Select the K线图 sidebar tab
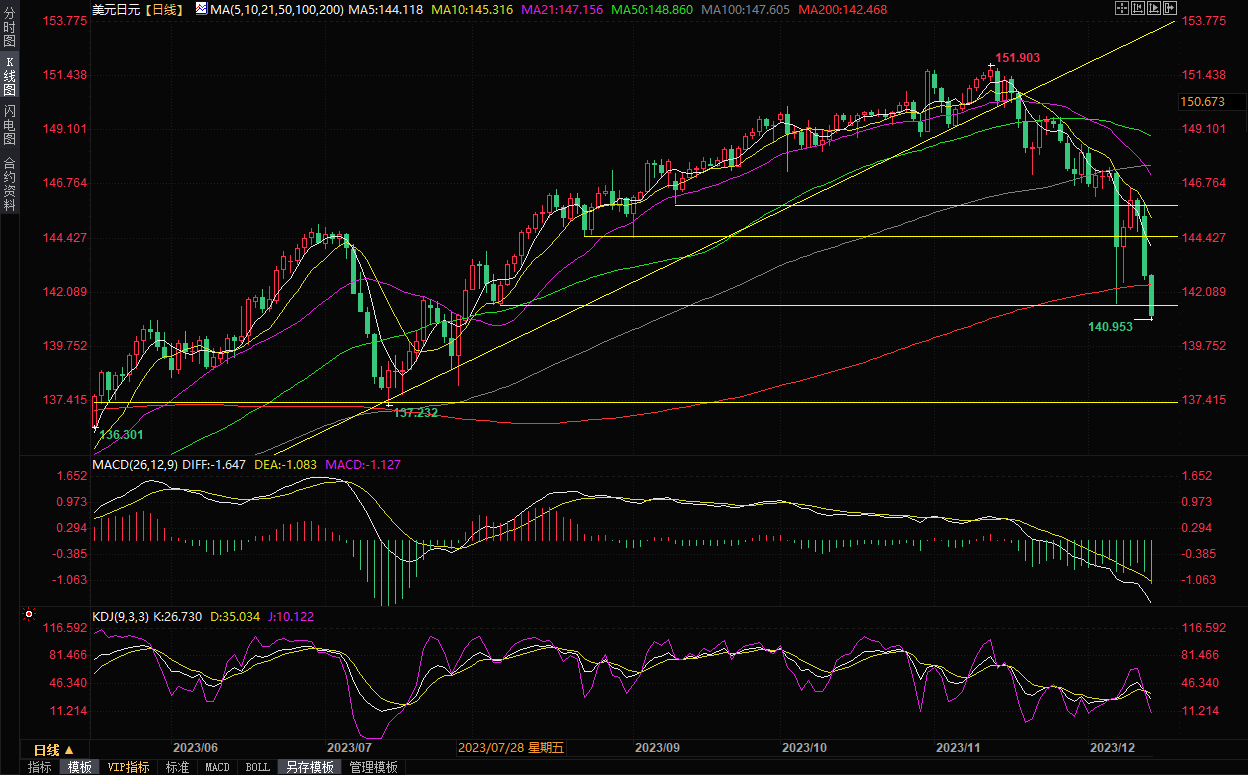 (9, 76)
